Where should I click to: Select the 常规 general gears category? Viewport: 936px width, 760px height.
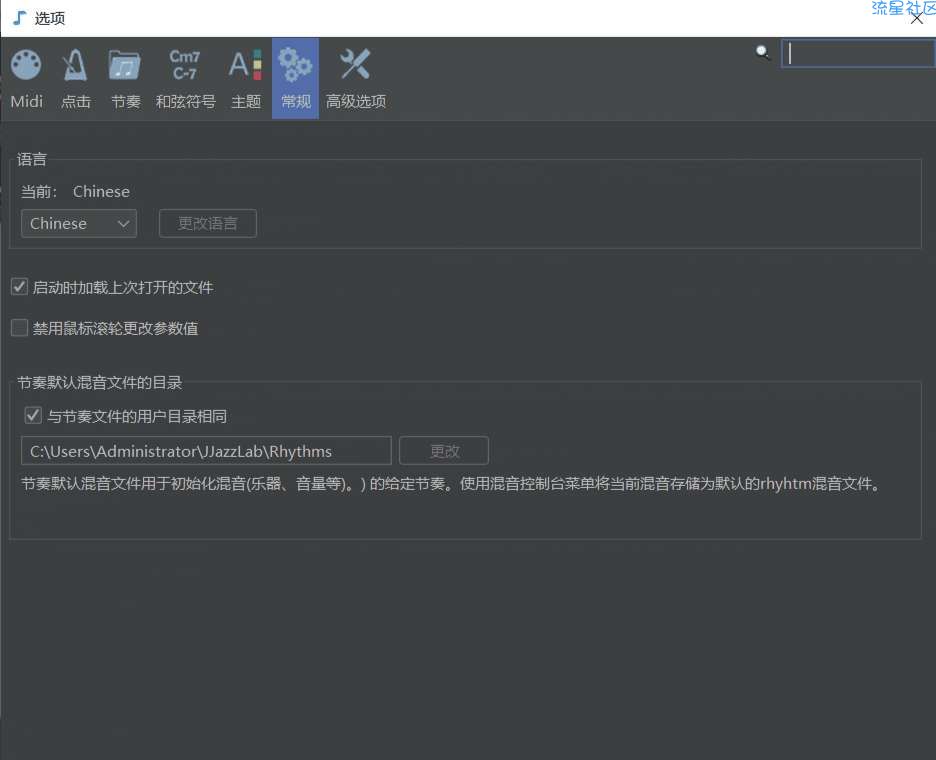[x=295, y=79]
